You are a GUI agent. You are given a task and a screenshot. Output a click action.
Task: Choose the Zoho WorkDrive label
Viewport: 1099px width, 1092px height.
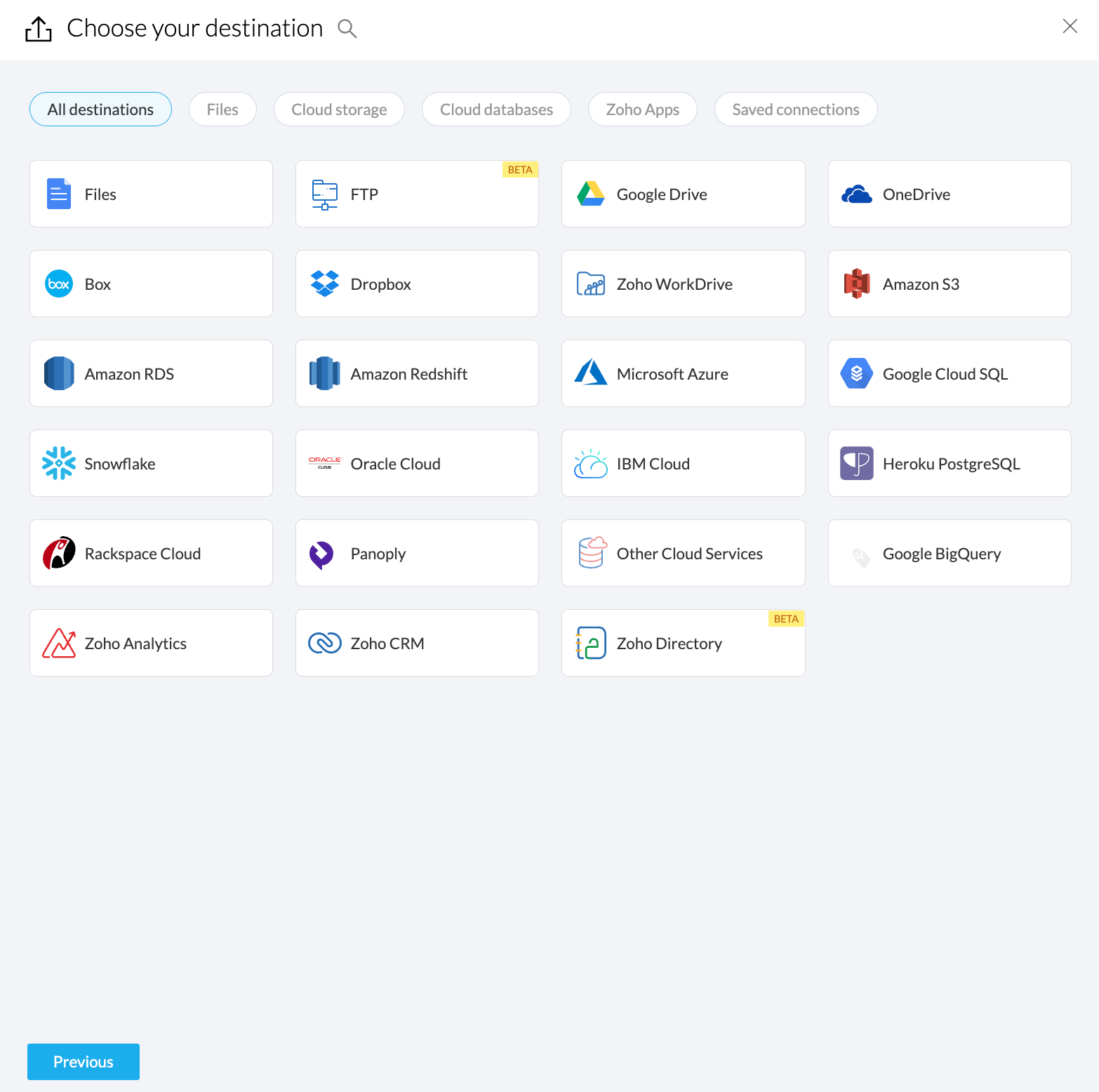(674, 284)
